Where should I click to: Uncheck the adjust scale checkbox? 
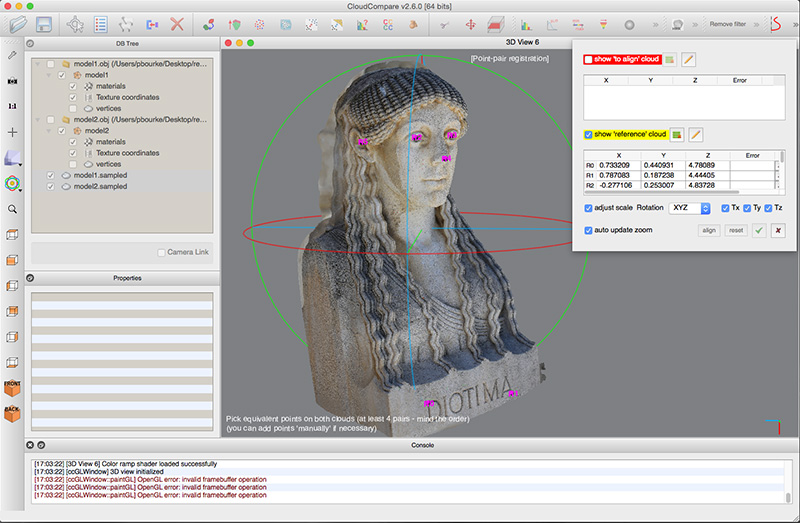pyautogui.click(x=588, y=208)
